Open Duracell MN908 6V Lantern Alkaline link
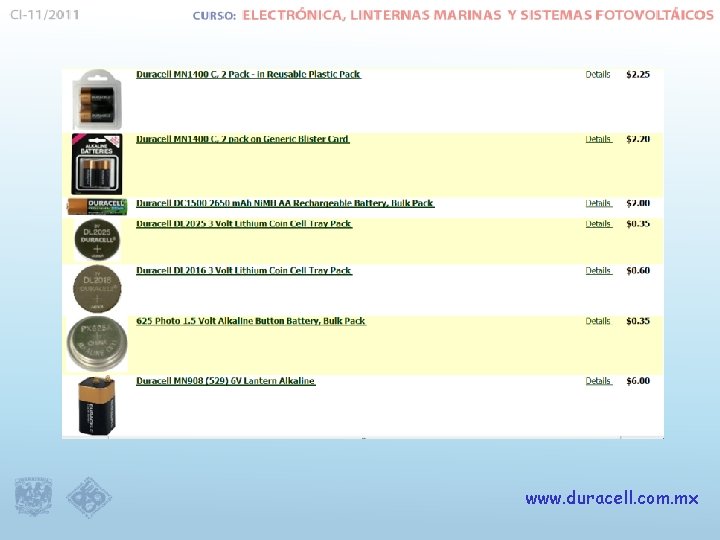 pyautogui.click(x=225, y=381)
